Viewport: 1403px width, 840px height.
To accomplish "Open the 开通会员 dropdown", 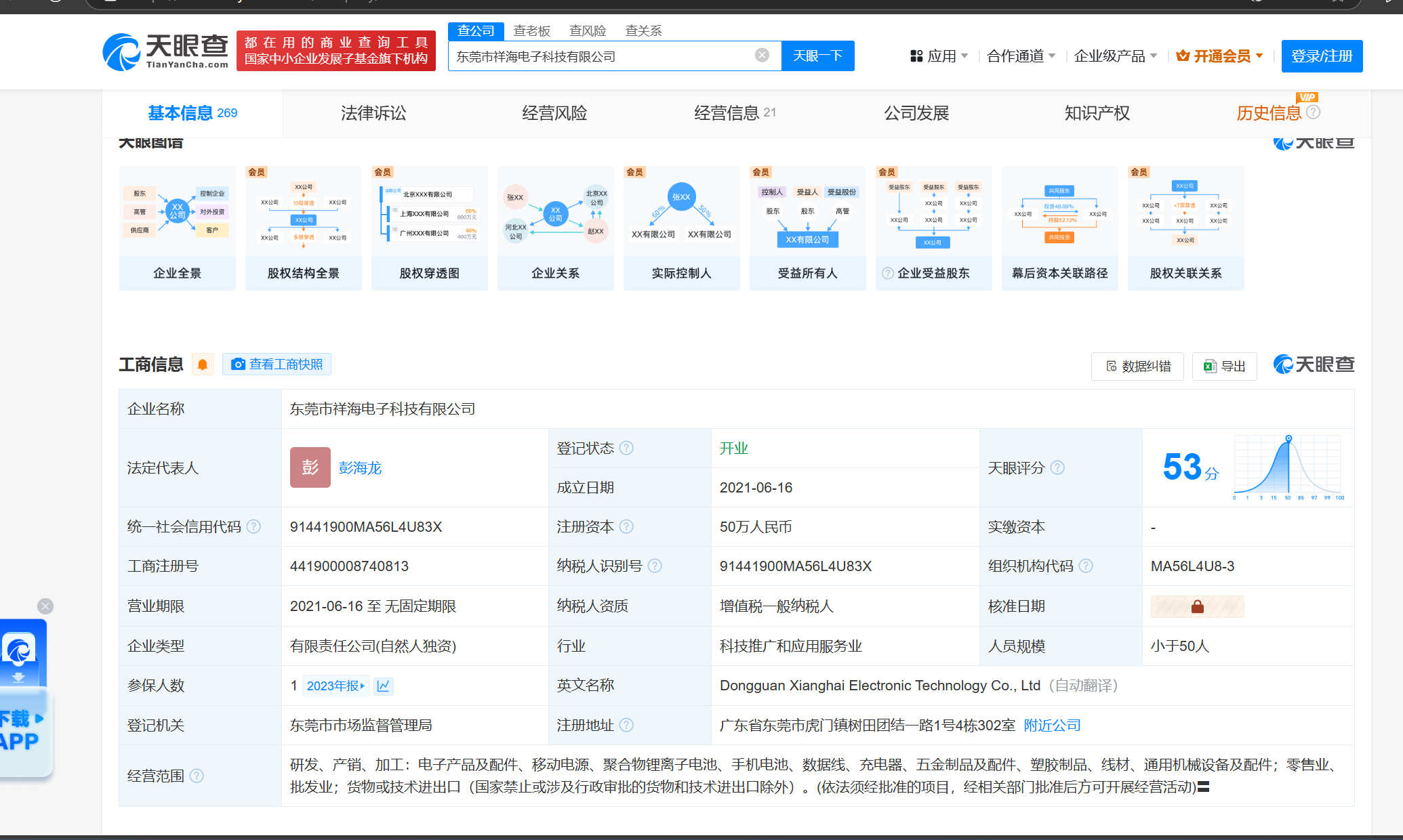I will tap(1219, 56).
